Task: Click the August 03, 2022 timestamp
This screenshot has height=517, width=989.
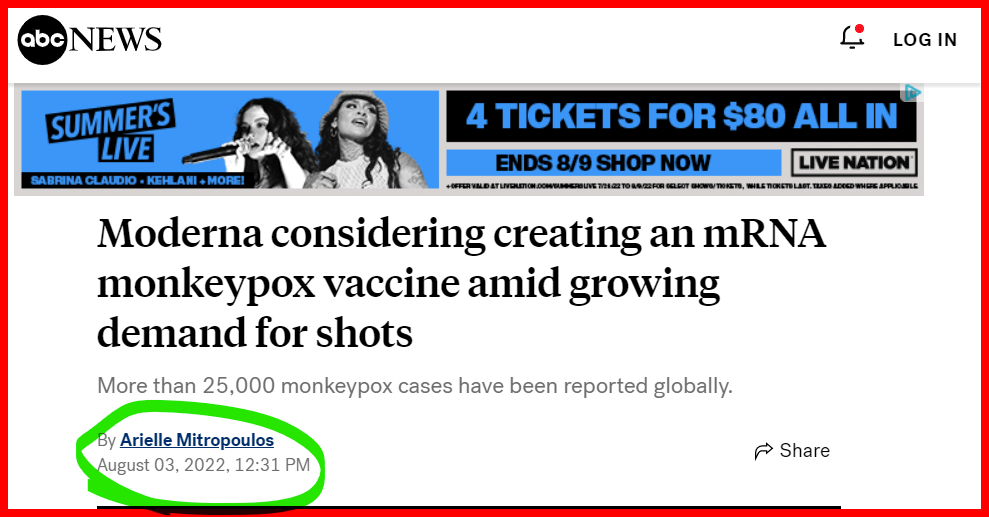Action: tap(204, 465)
